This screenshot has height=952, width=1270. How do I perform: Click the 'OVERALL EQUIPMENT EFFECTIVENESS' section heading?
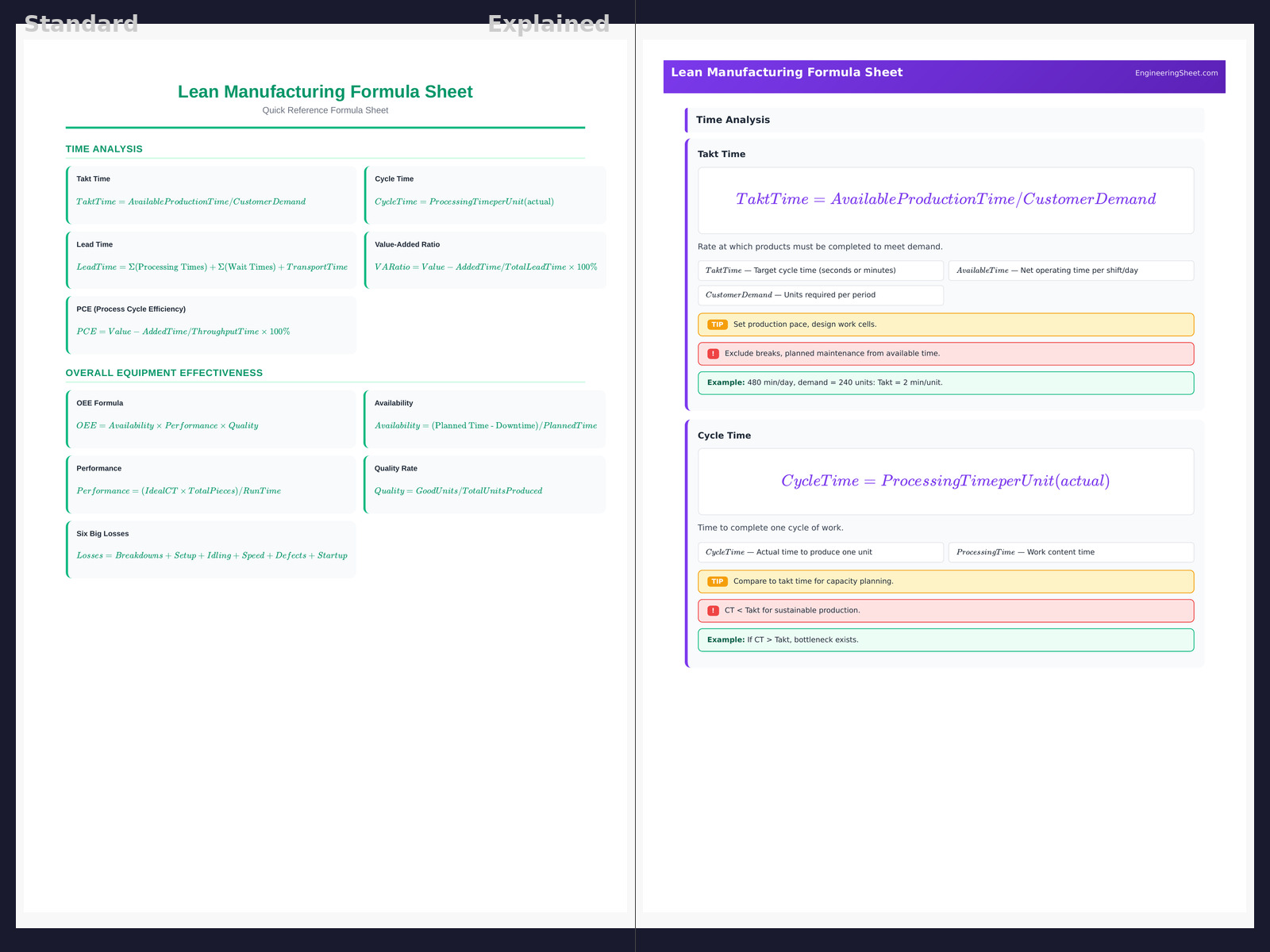(164, 373)
